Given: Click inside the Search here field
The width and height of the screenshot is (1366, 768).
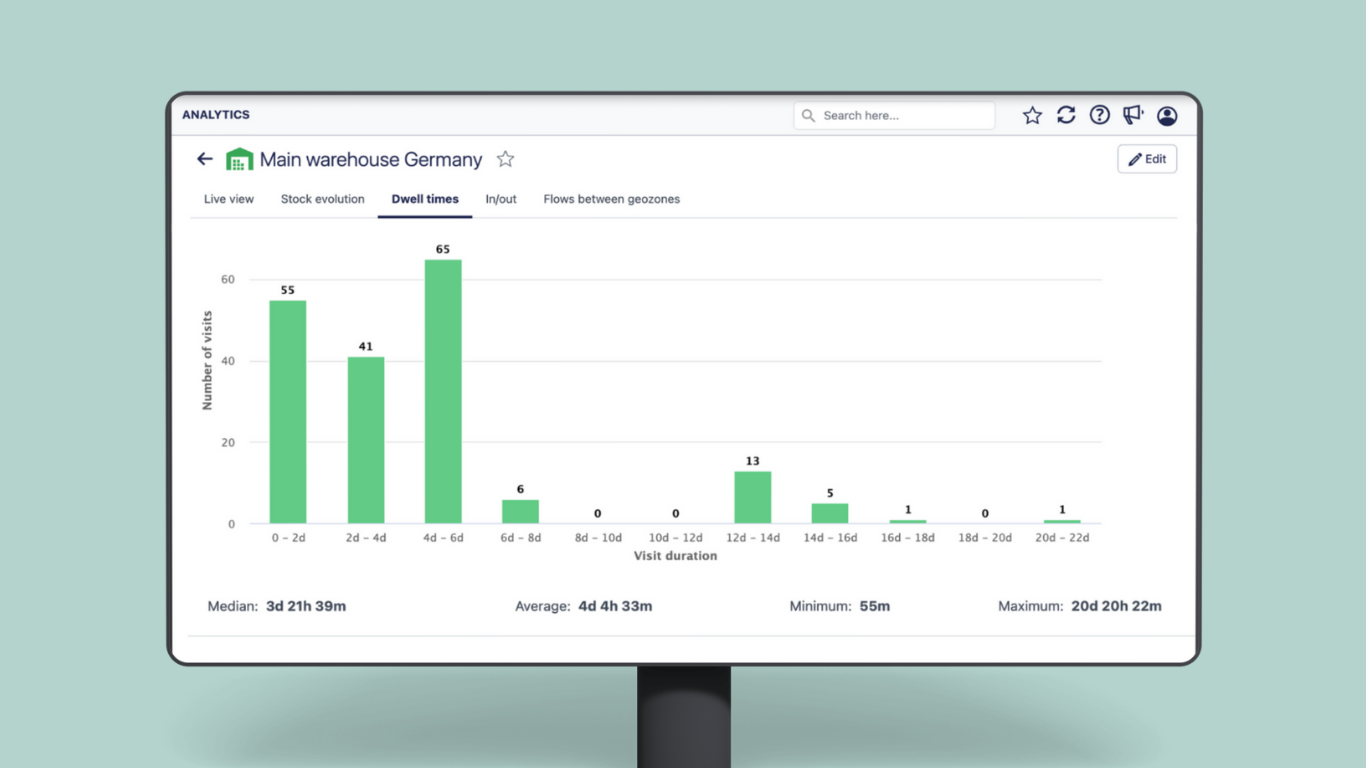Looking at the screenshot, I should [900, 116].
